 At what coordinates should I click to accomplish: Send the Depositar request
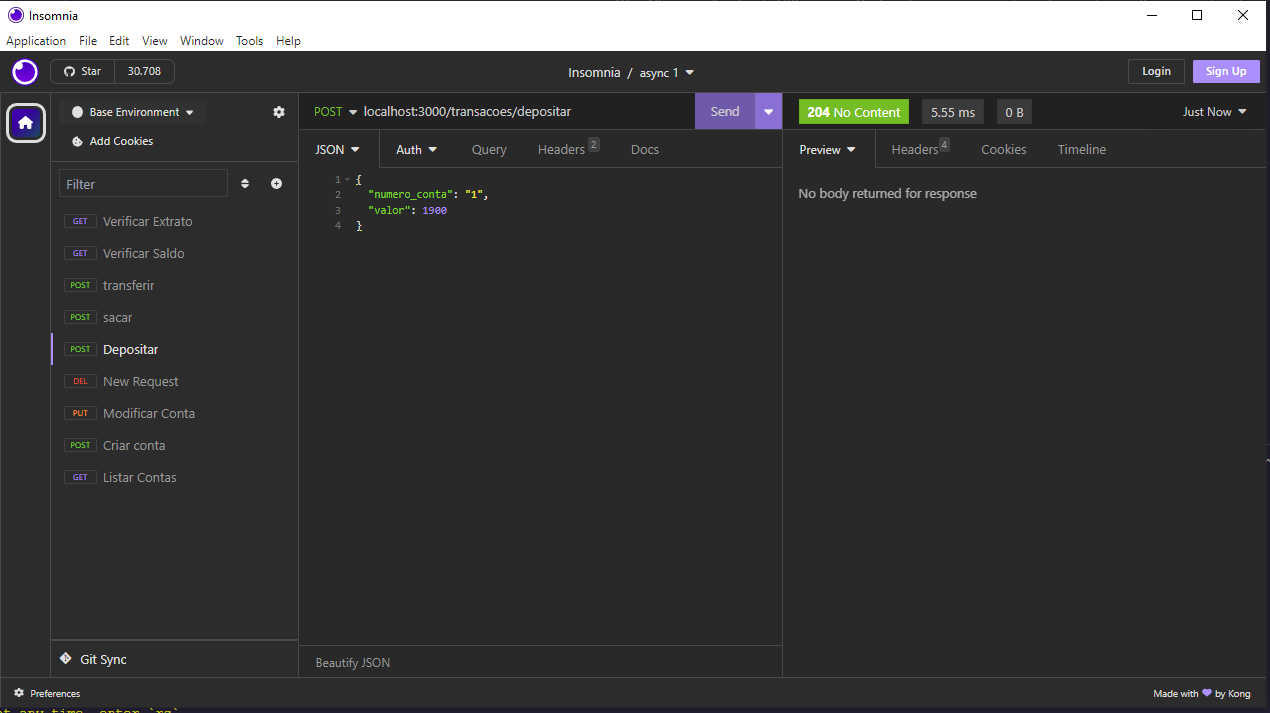(x=724, y=111)
